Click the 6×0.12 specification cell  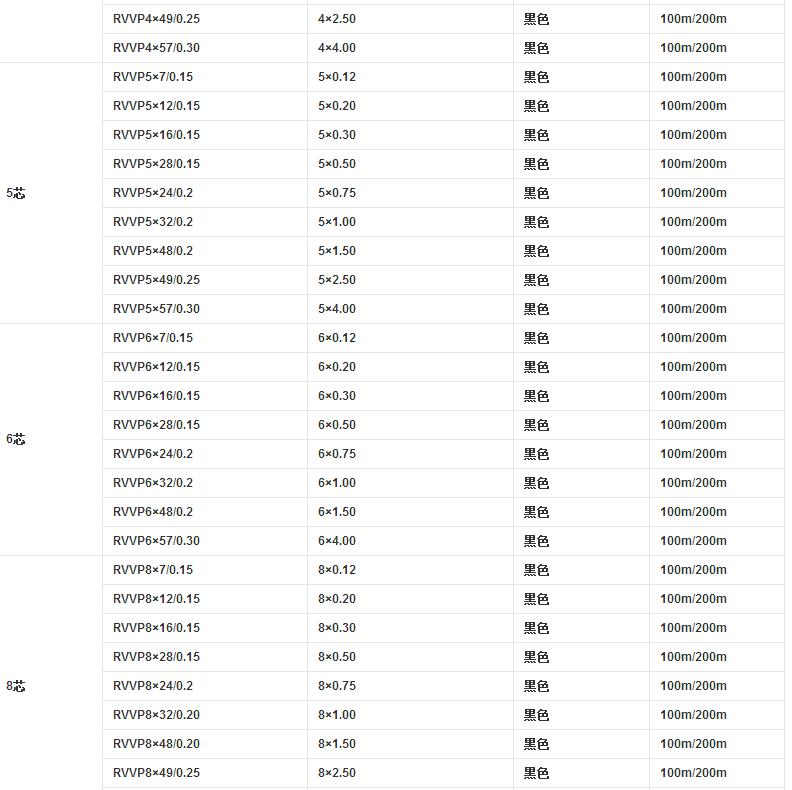(x=337, y=338)
